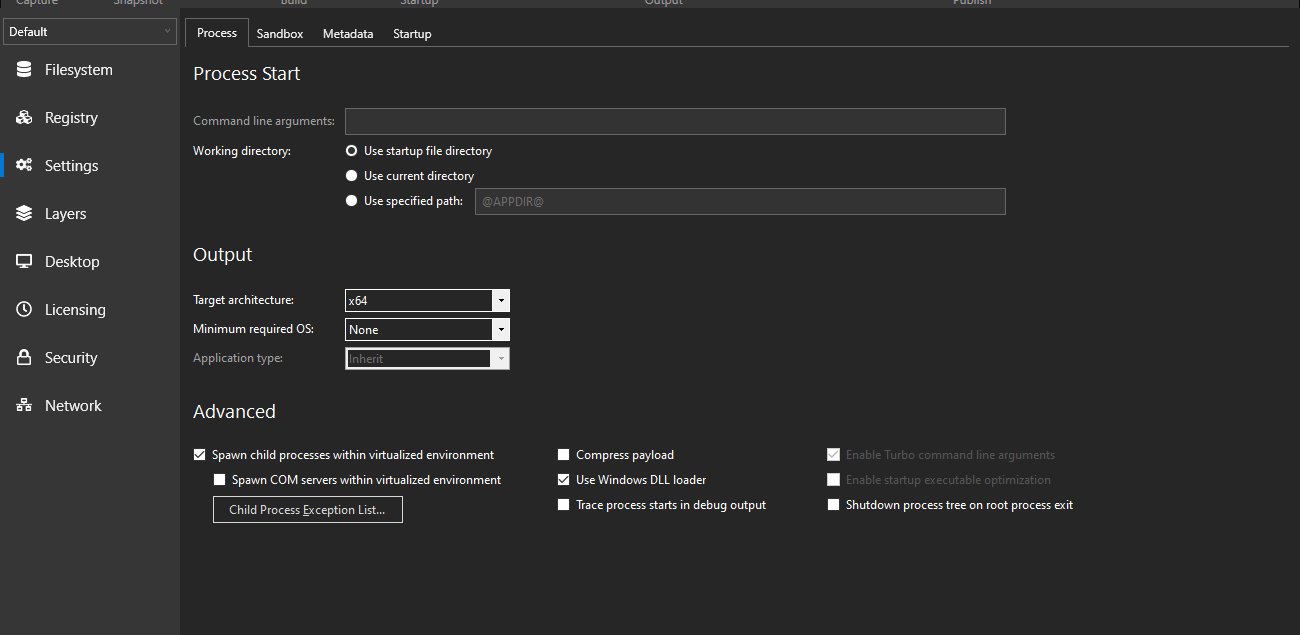Open the Network settings section

[x=72, y=405]
